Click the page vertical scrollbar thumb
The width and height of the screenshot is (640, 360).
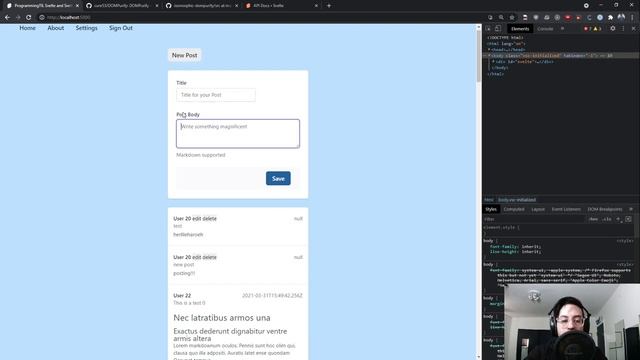[479, 55]
